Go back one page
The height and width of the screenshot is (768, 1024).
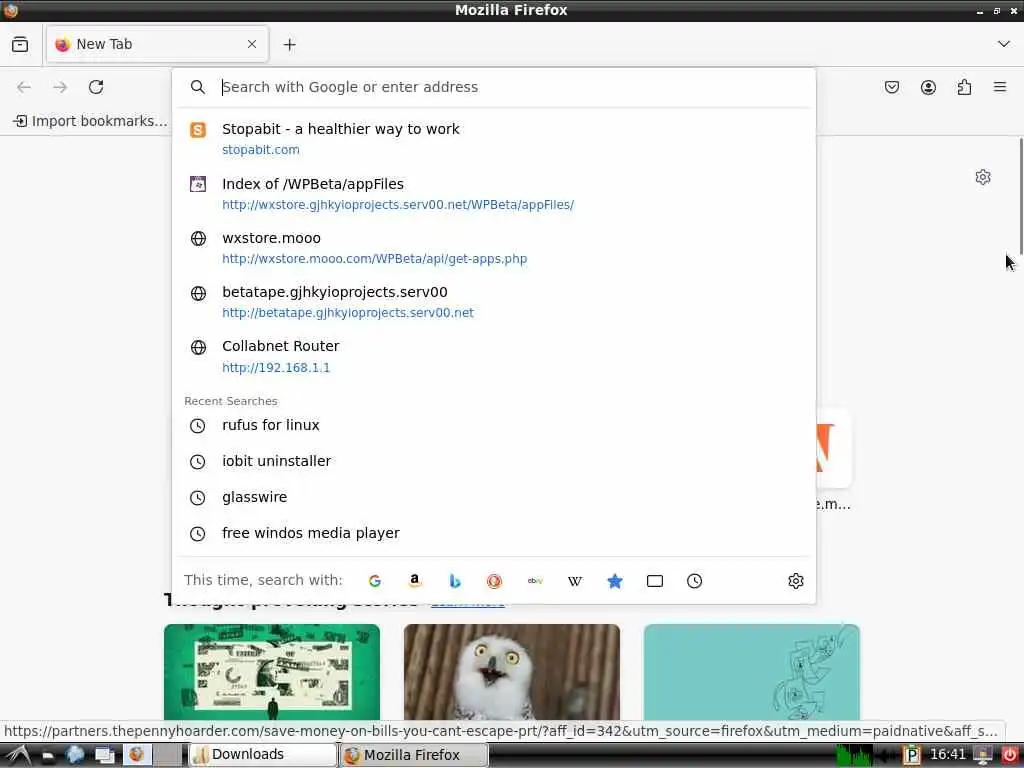[24, 87]
